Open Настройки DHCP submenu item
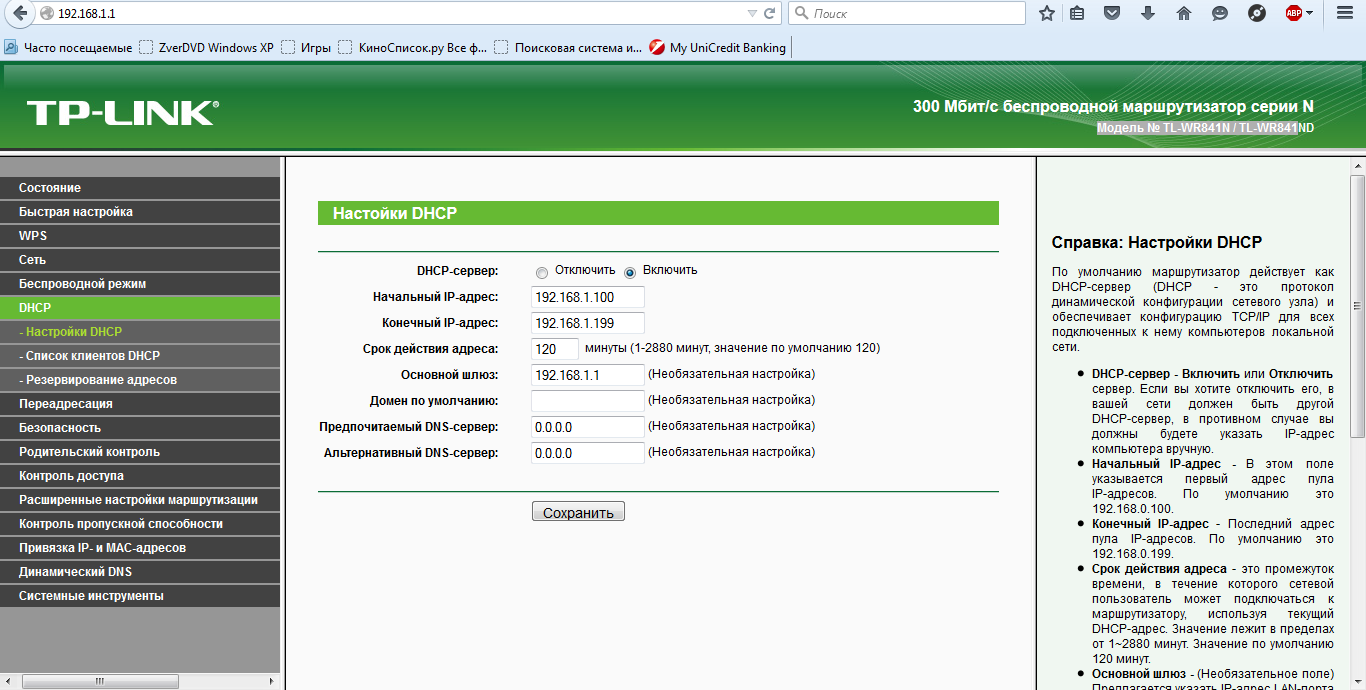This screenshot has height=690, width=1366. click(140, 332)
